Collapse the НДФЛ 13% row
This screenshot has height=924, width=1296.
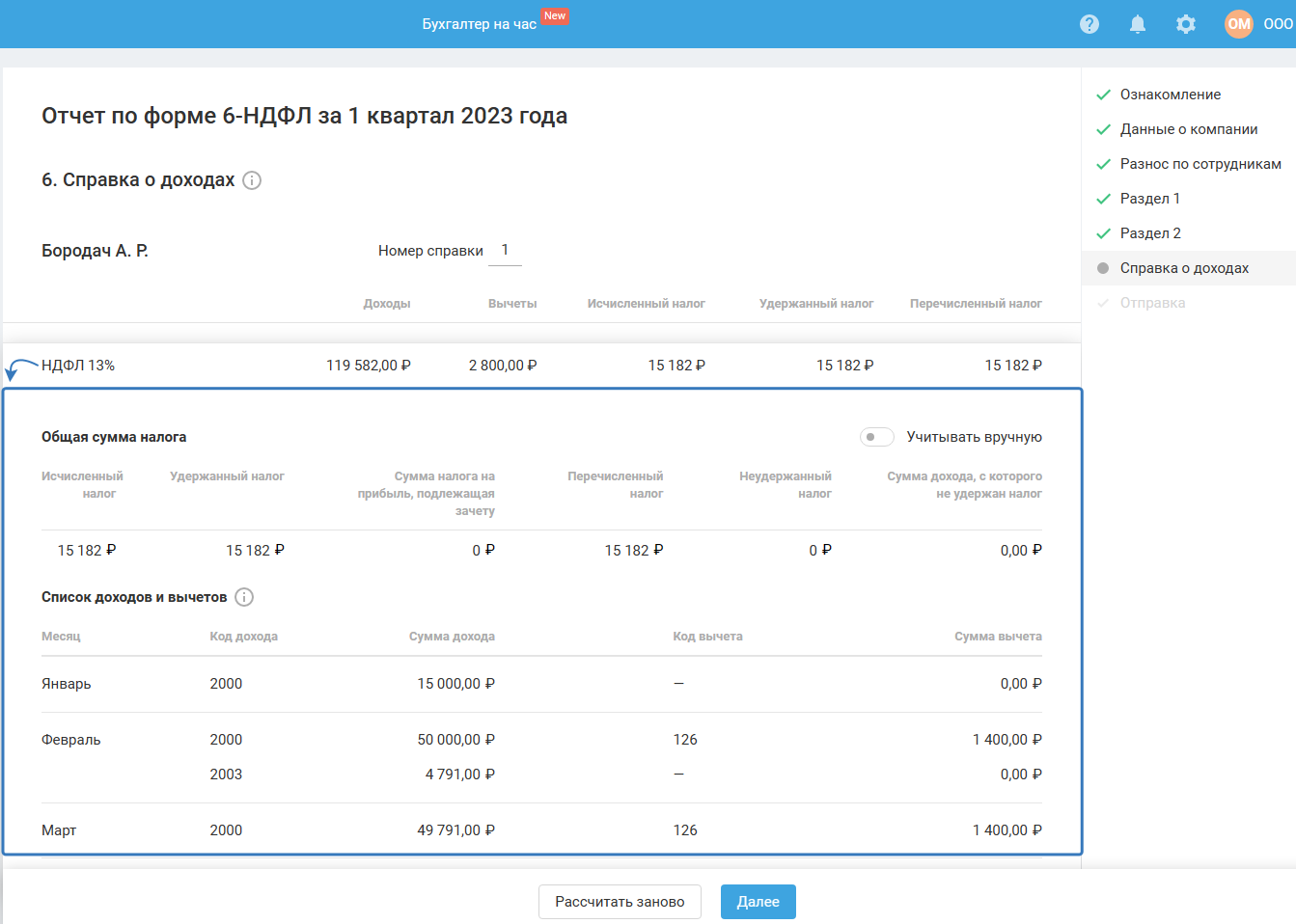click(78, 366)
